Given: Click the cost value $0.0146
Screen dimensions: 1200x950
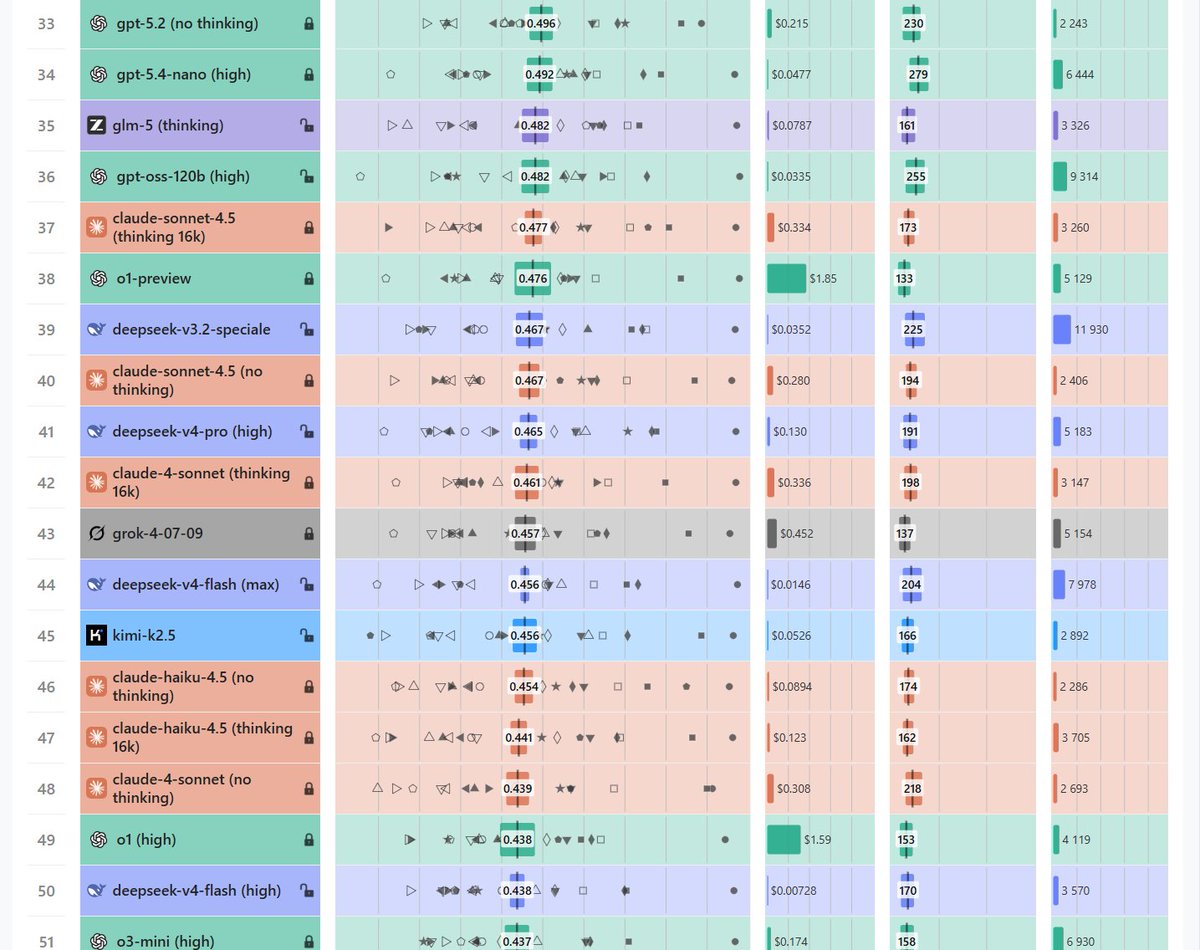Looking at the screenshot, I should tap(791, 584).
